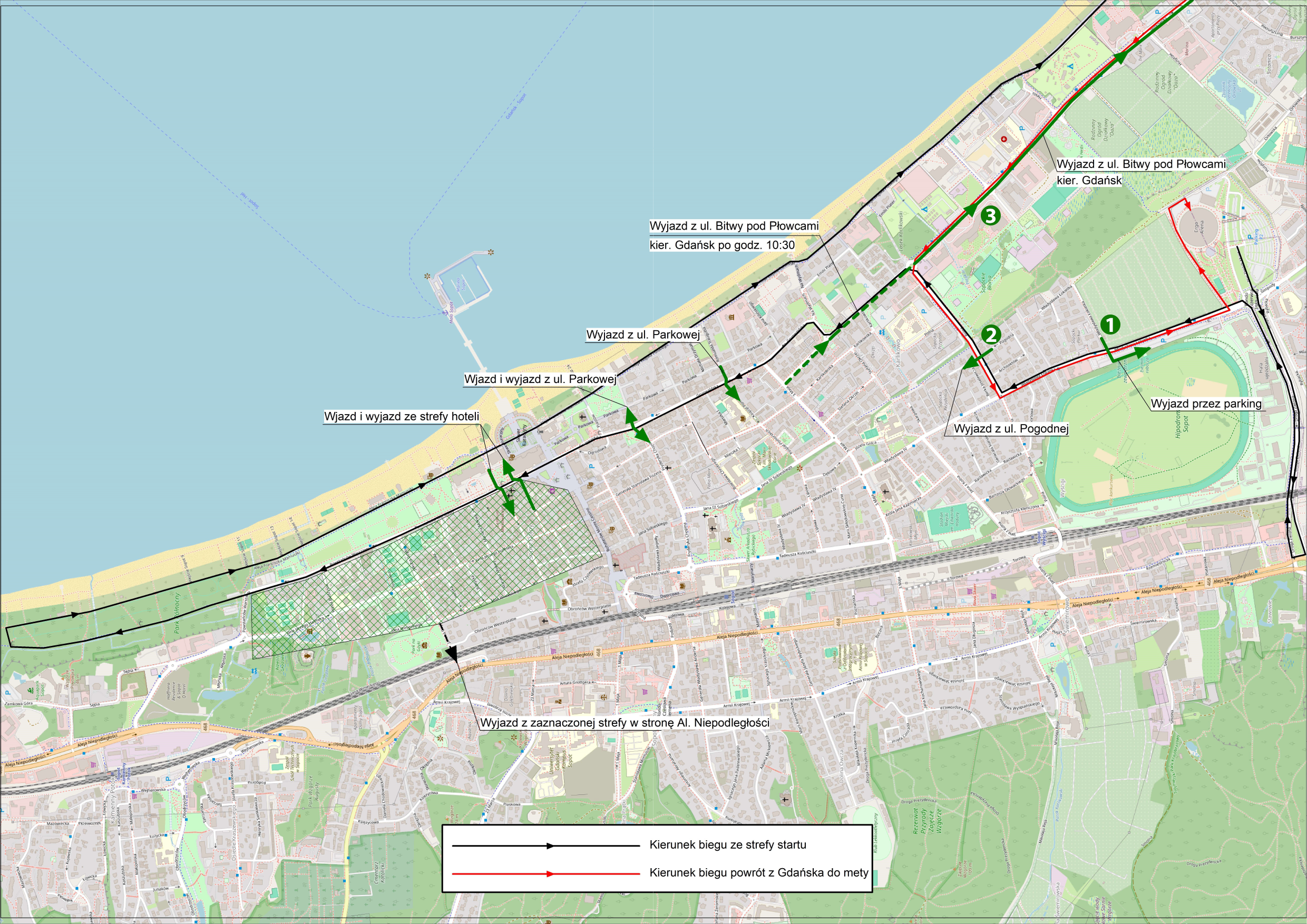
Task: Click the 'Park Północny' map label
Action: tap(177, 613)
